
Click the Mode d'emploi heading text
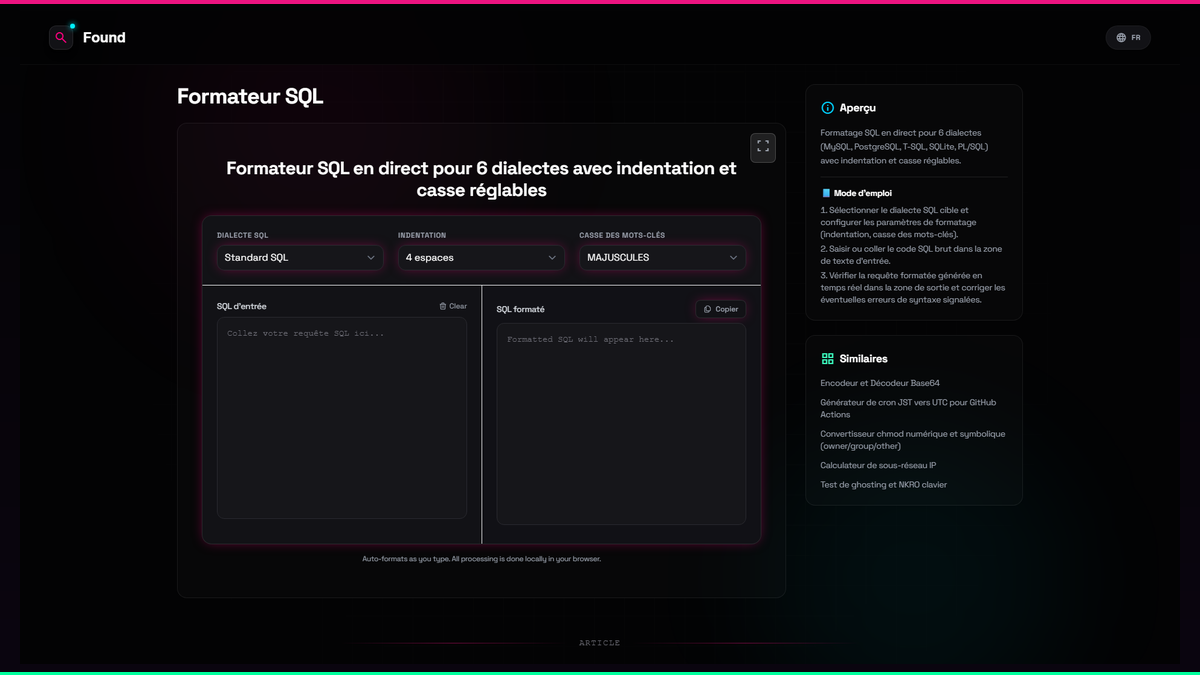(863, 193)
